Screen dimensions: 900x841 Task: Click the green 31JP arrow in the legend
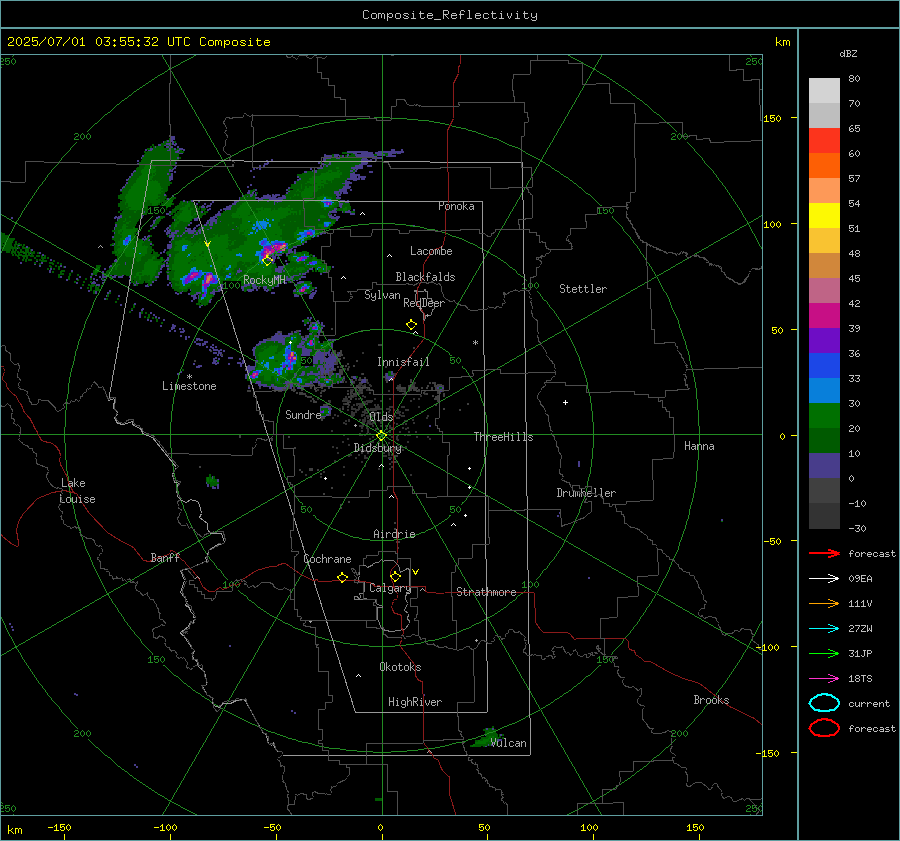click(x=824, y=653)
